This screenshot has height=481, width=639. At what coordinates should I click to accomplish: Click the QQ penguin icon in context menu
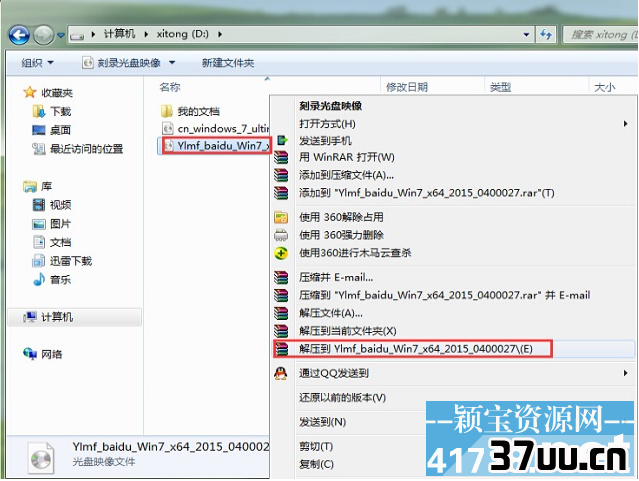[281, 373]
